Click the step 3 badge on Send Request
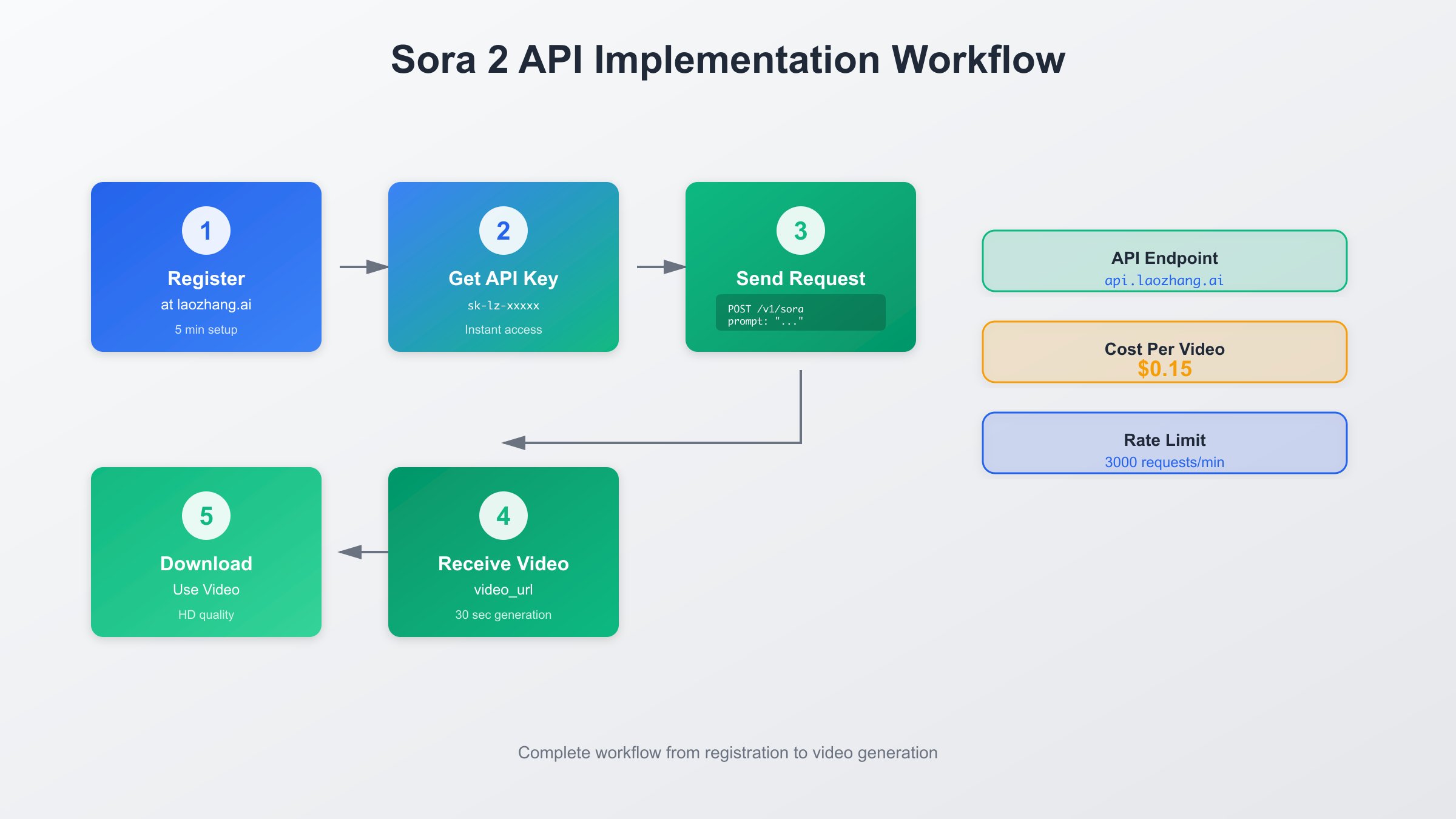This screenshot has height=819, width=1456. (x=800, y=229)
